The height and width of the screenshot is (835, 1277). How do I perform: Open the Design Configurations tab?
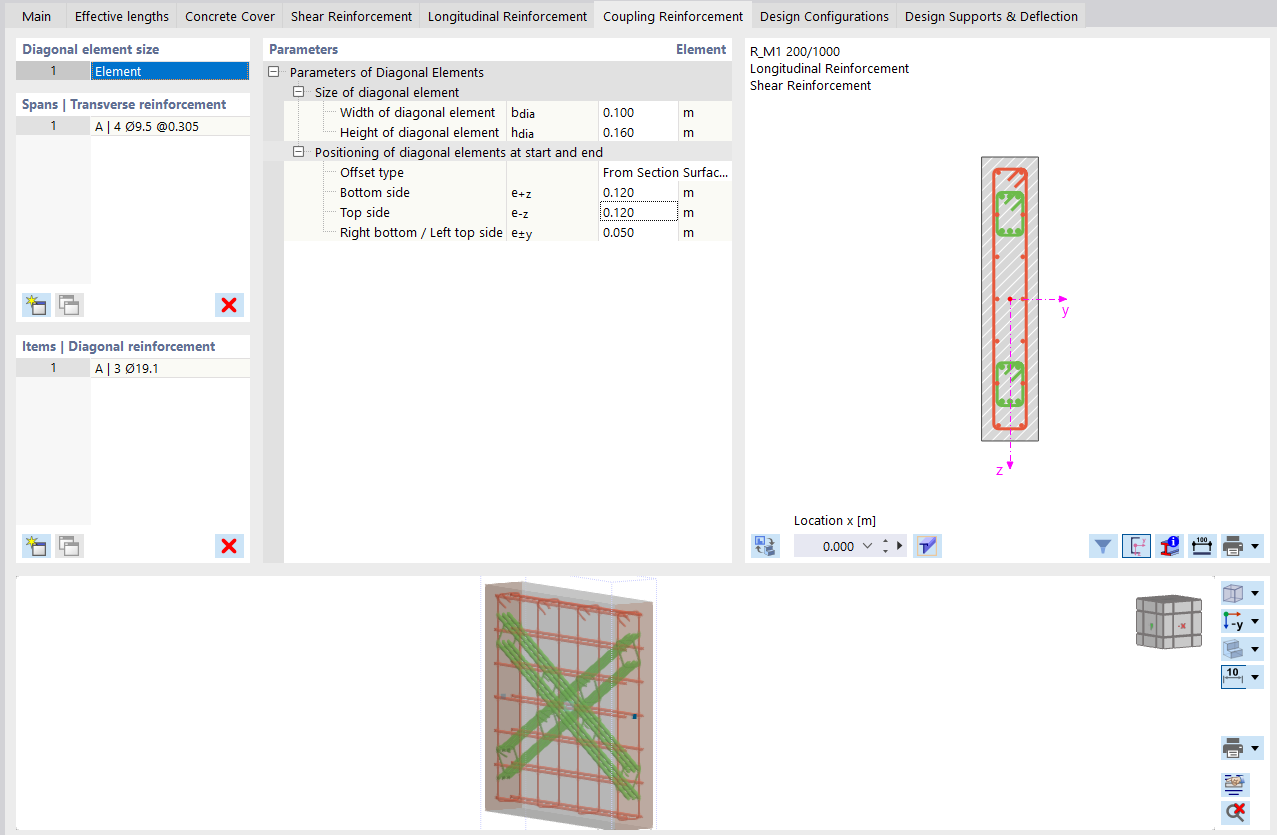(824, 15)
